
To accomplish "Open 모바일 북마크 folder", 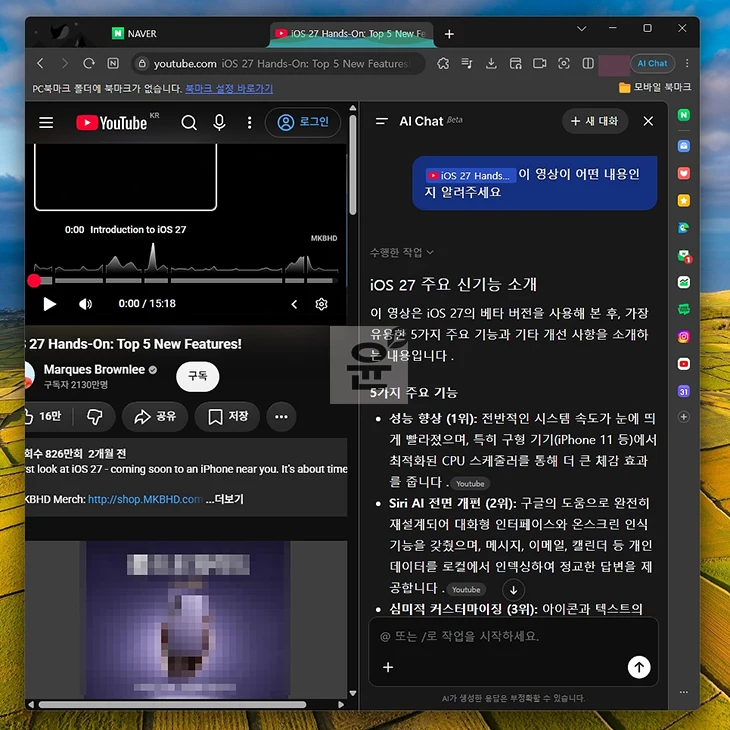I will (655, 88).
